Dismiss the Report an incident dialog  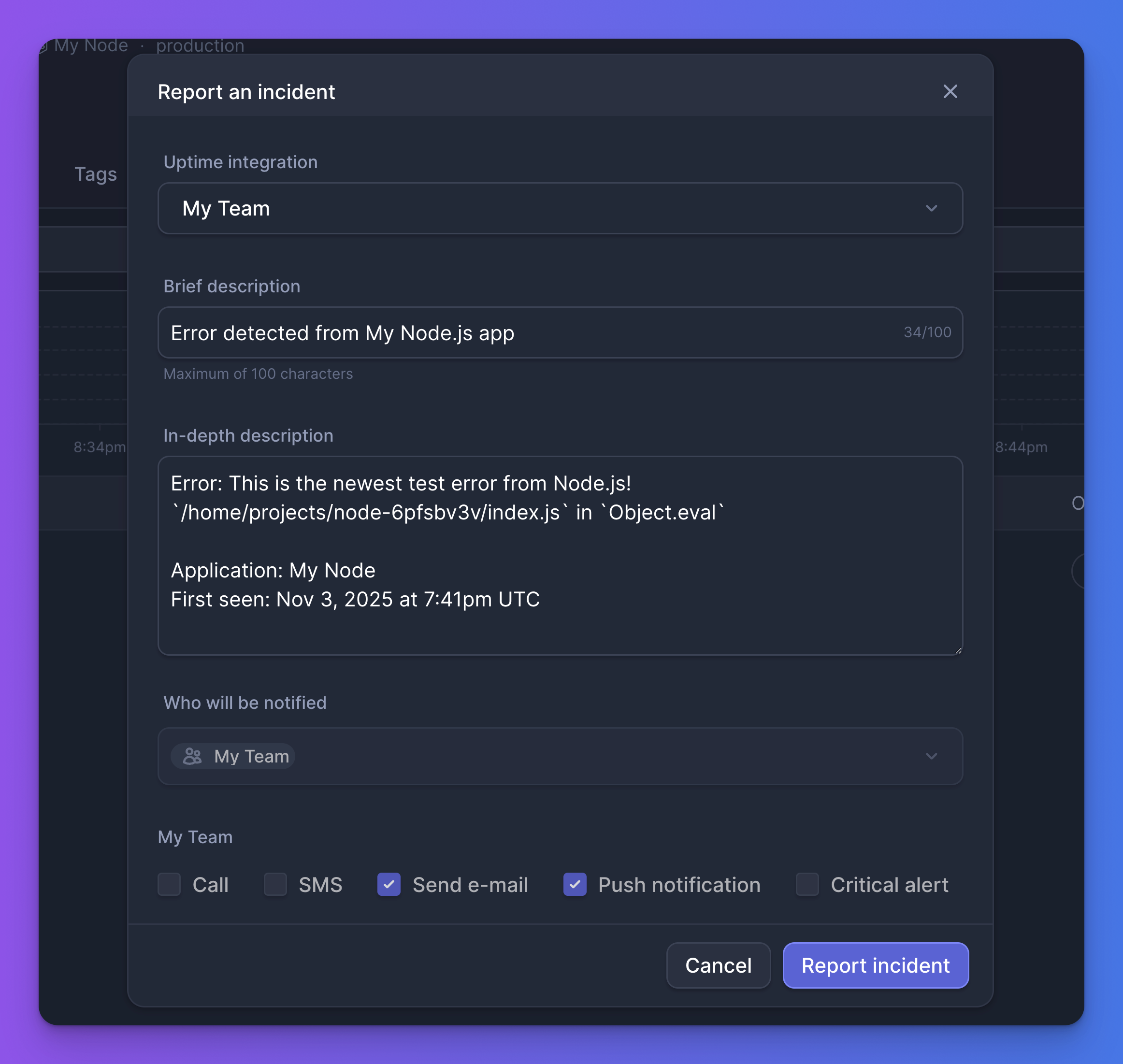click(950, 91)
